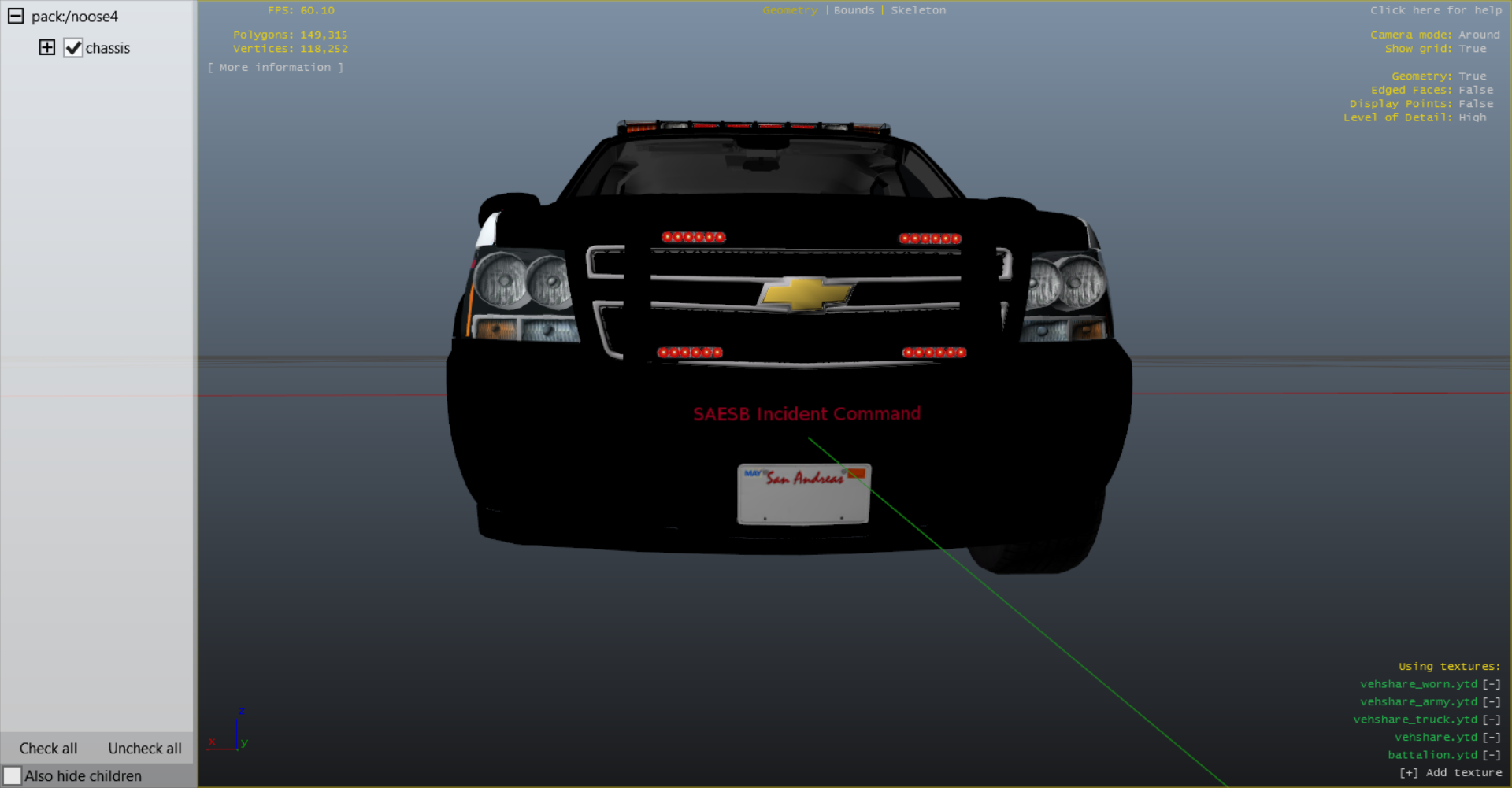Click the Using textures: heading

(x=1450, y=667)
